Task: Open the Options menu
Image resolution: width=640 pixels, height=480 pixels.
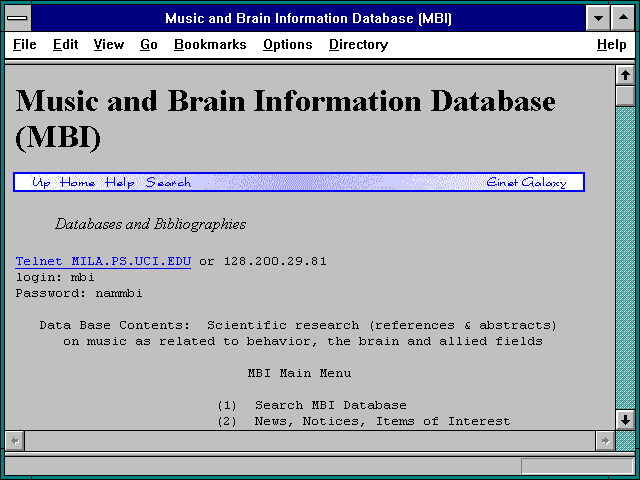Action: click(287, 44)
